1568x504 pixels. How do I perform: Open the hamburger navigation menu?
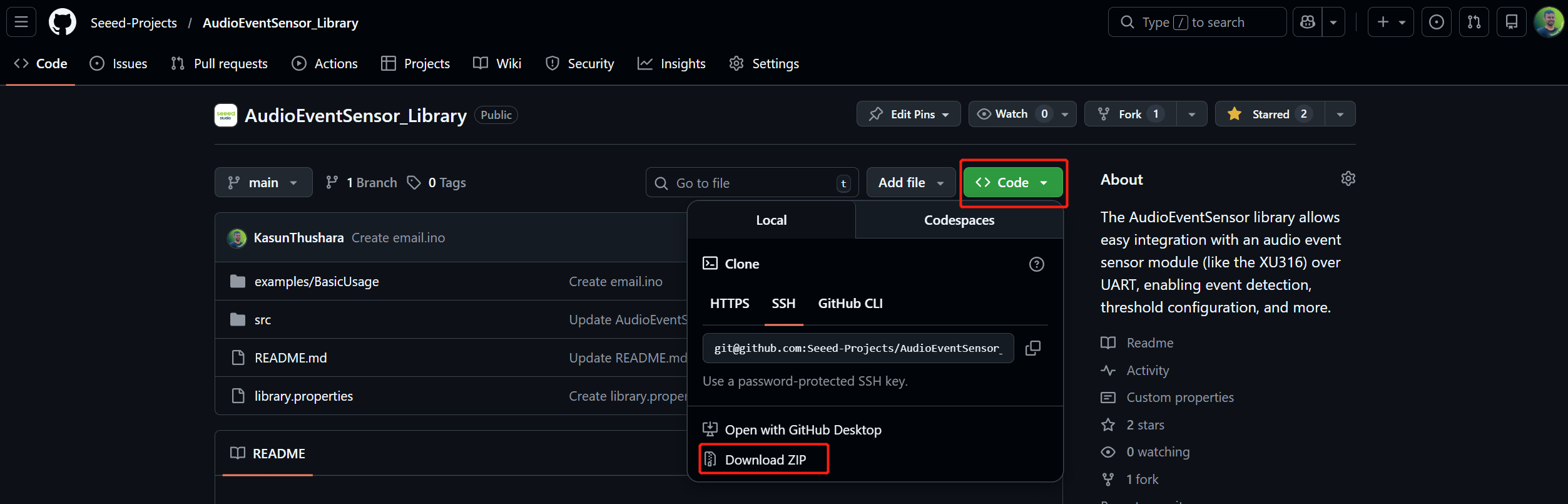[x=21, y=23]
